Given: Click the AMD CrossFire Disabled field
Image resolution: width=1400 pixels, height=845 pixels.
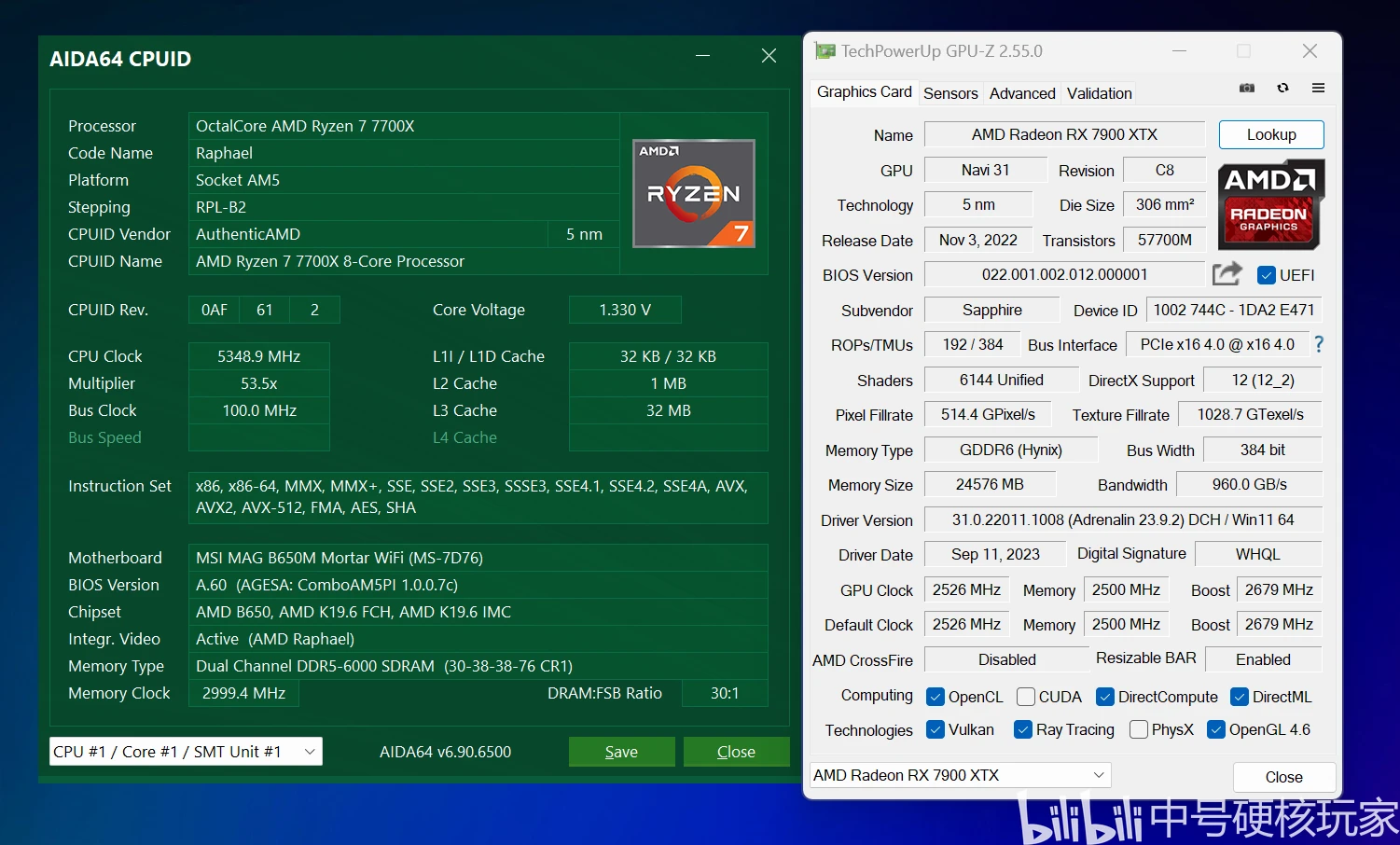Looking at the screenshot, I should [1006, 659].
